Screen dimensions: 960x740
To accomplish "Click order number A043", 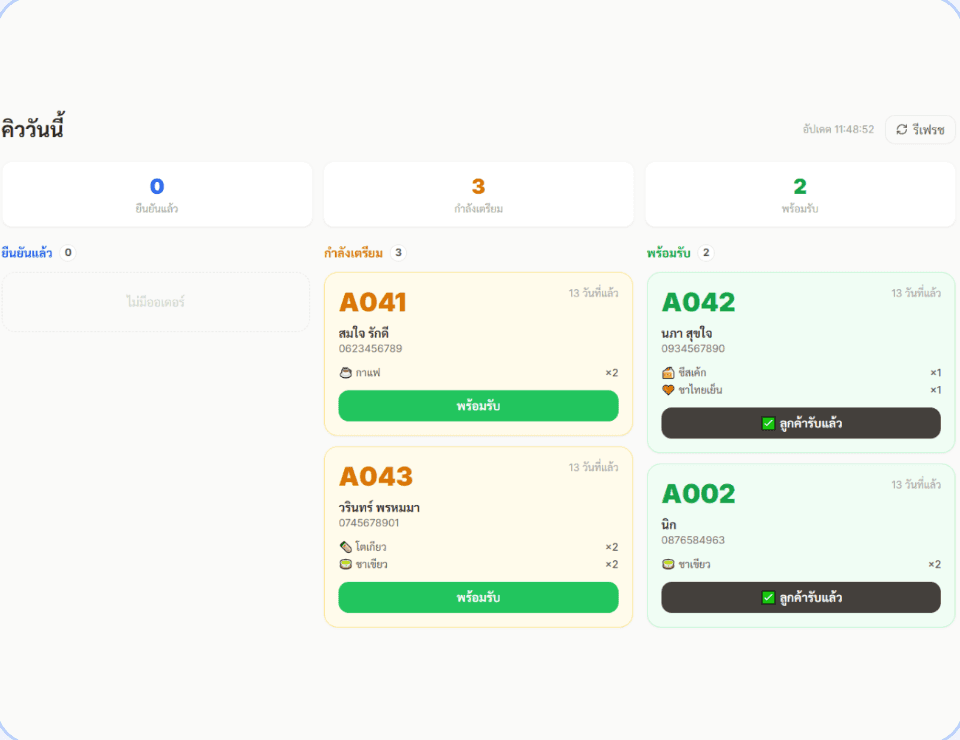I will (376, 477).
